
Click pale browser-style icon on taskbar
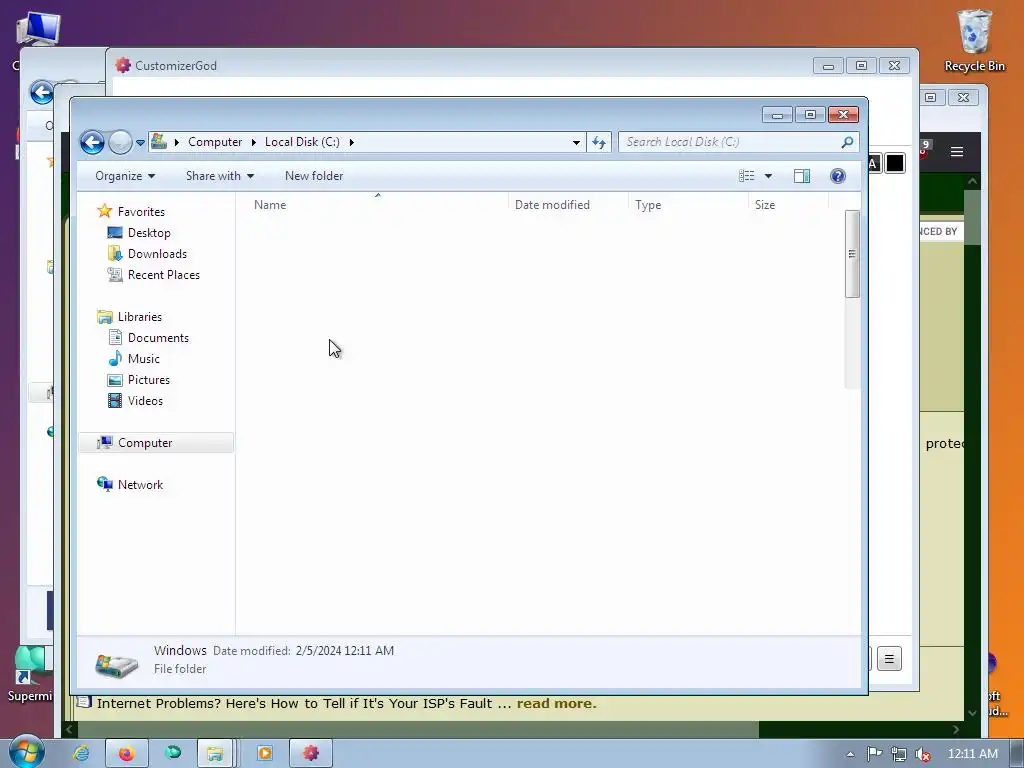[172, 753]
